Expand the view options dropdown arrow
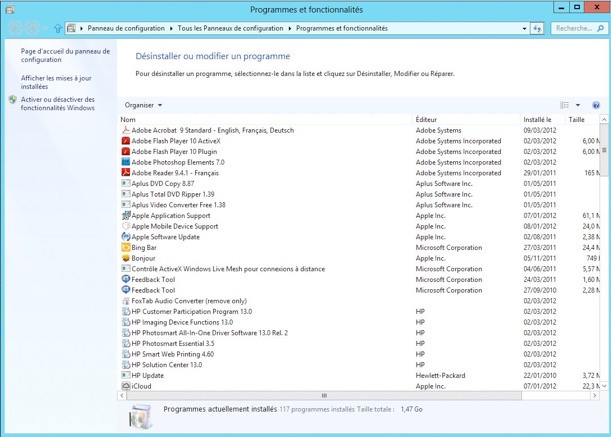Image resolution: width=611 pixels, height=437 pixels. coord(578,105)
